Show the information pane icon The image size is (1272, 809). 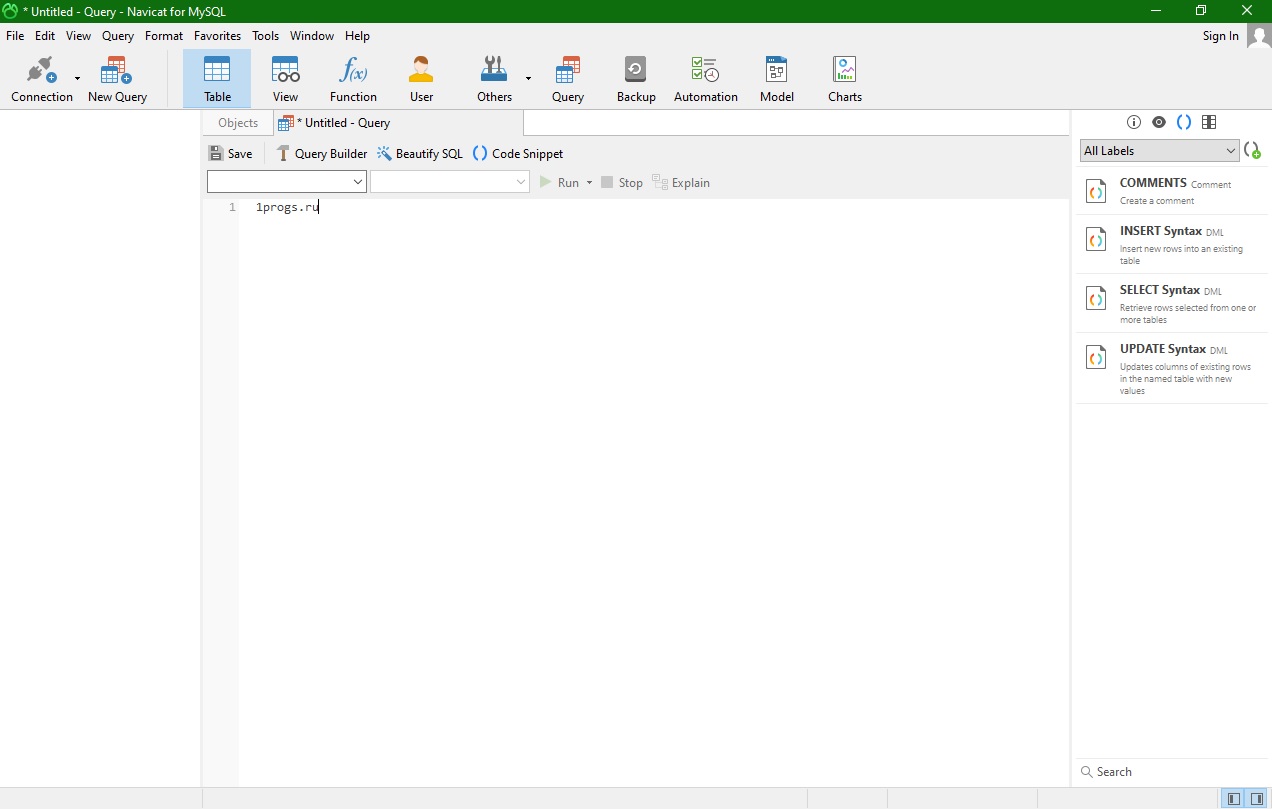pyautogui.click(x=1133, y=122)
